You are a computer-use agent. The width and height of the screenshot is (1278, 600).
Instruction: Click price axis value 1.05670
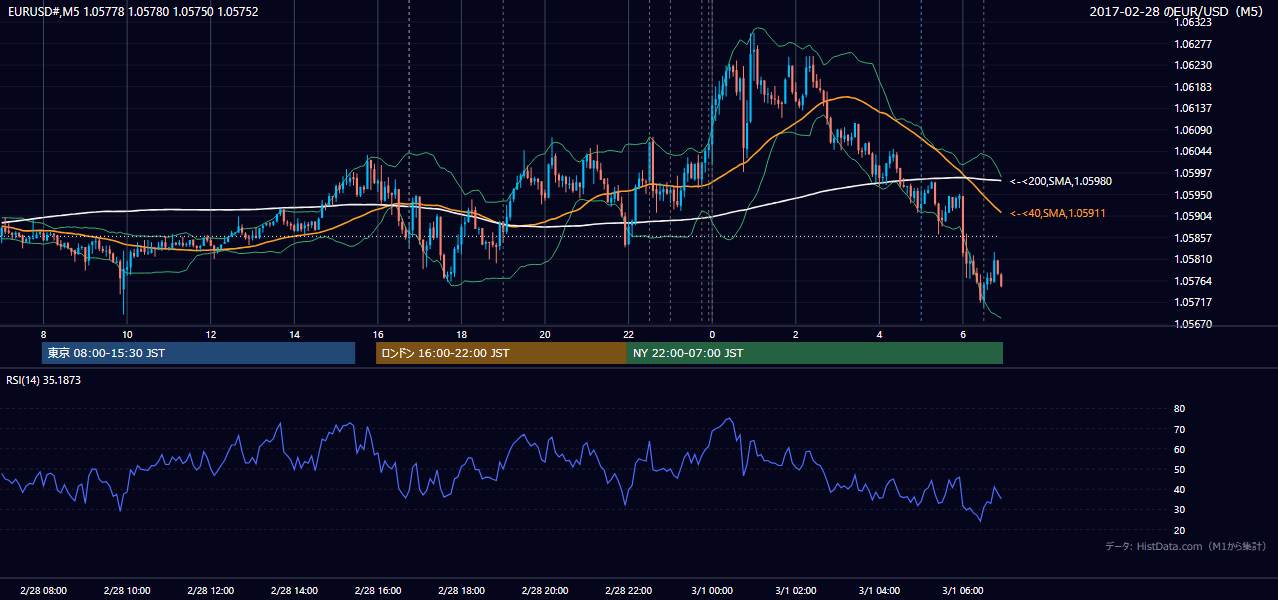point(1193,324)
